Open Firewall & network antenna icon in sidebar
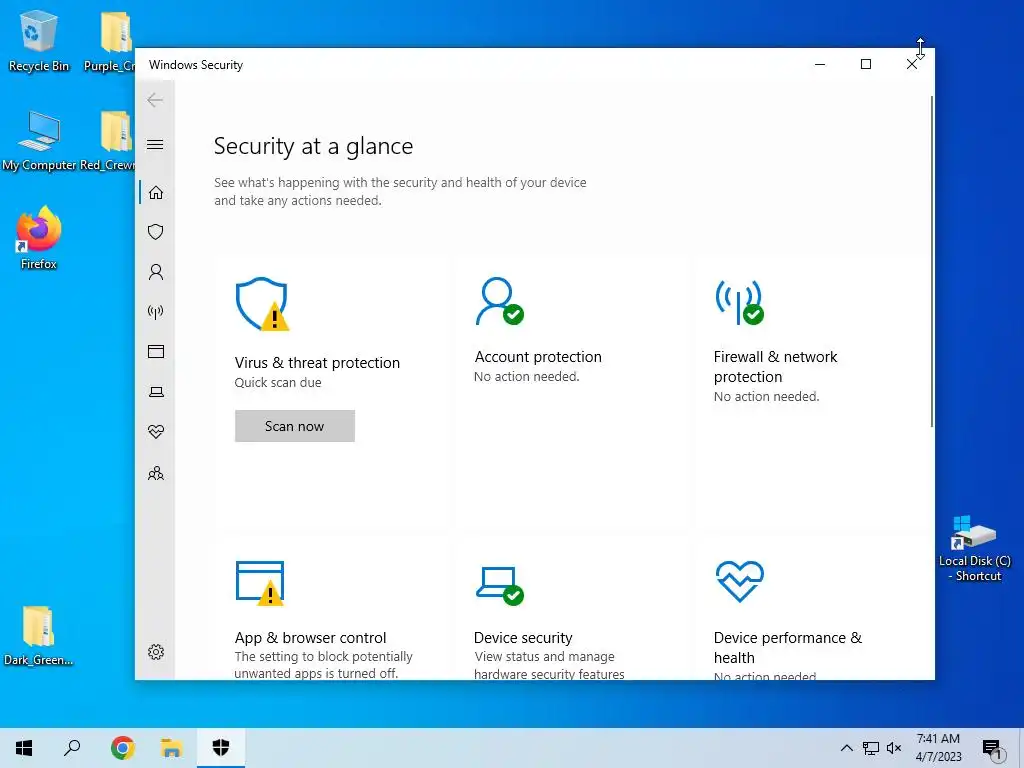 point(155,312)
